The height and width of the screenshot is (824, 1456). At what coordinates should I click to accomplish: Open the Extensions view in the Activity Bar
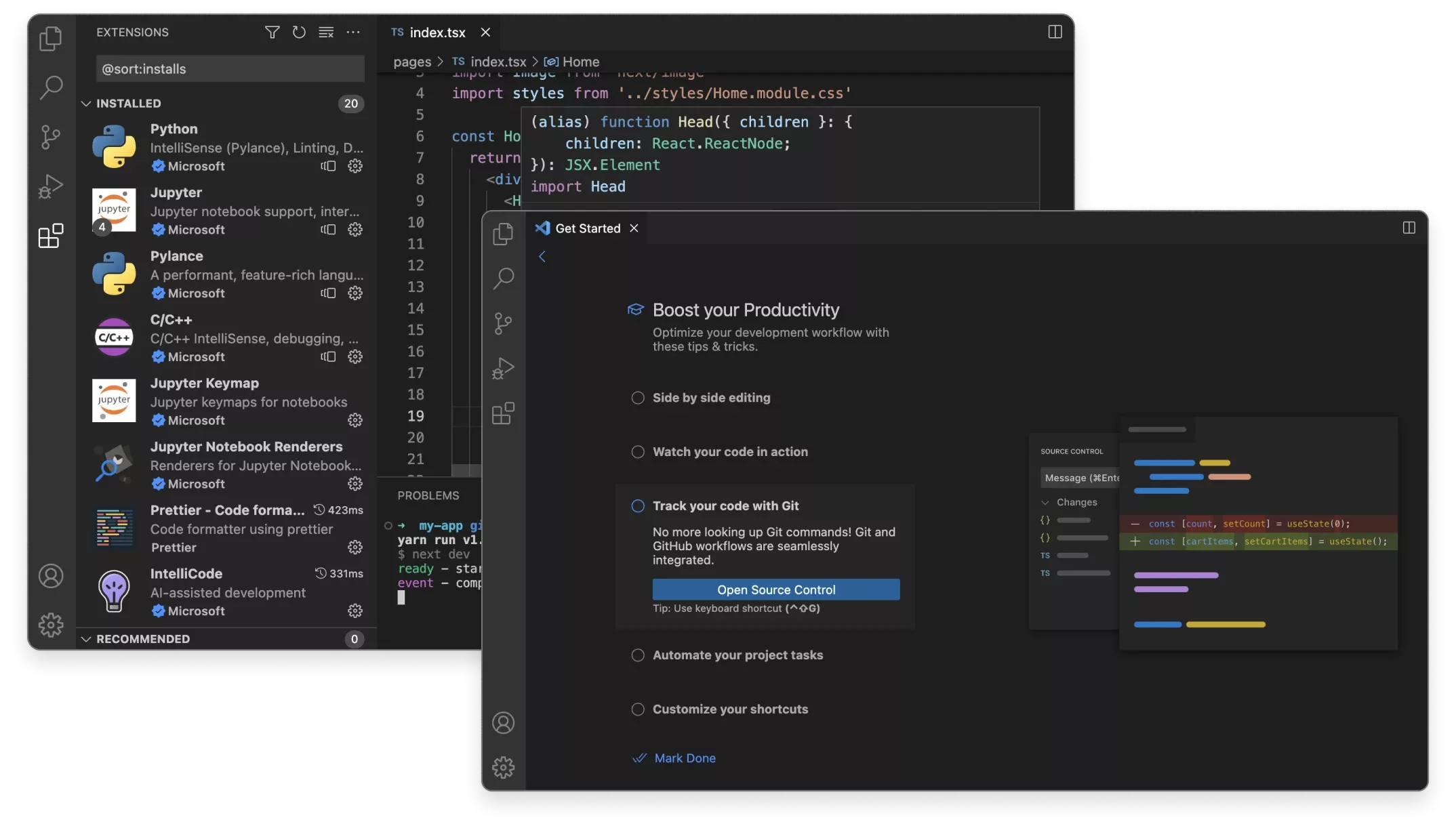[50, 236]
